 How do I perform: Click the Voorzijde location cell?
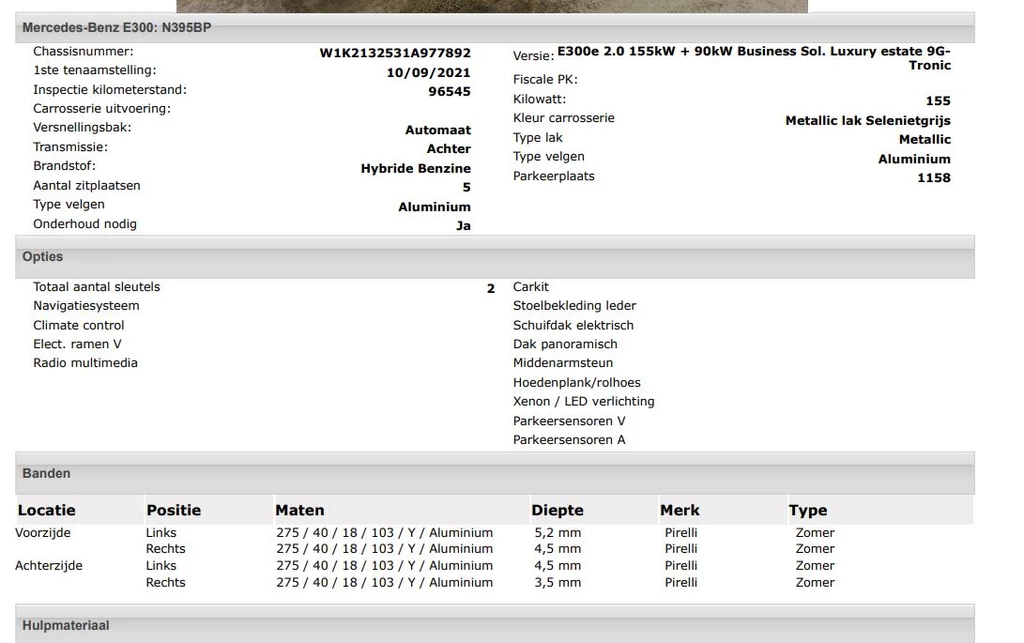click(42, 533)
